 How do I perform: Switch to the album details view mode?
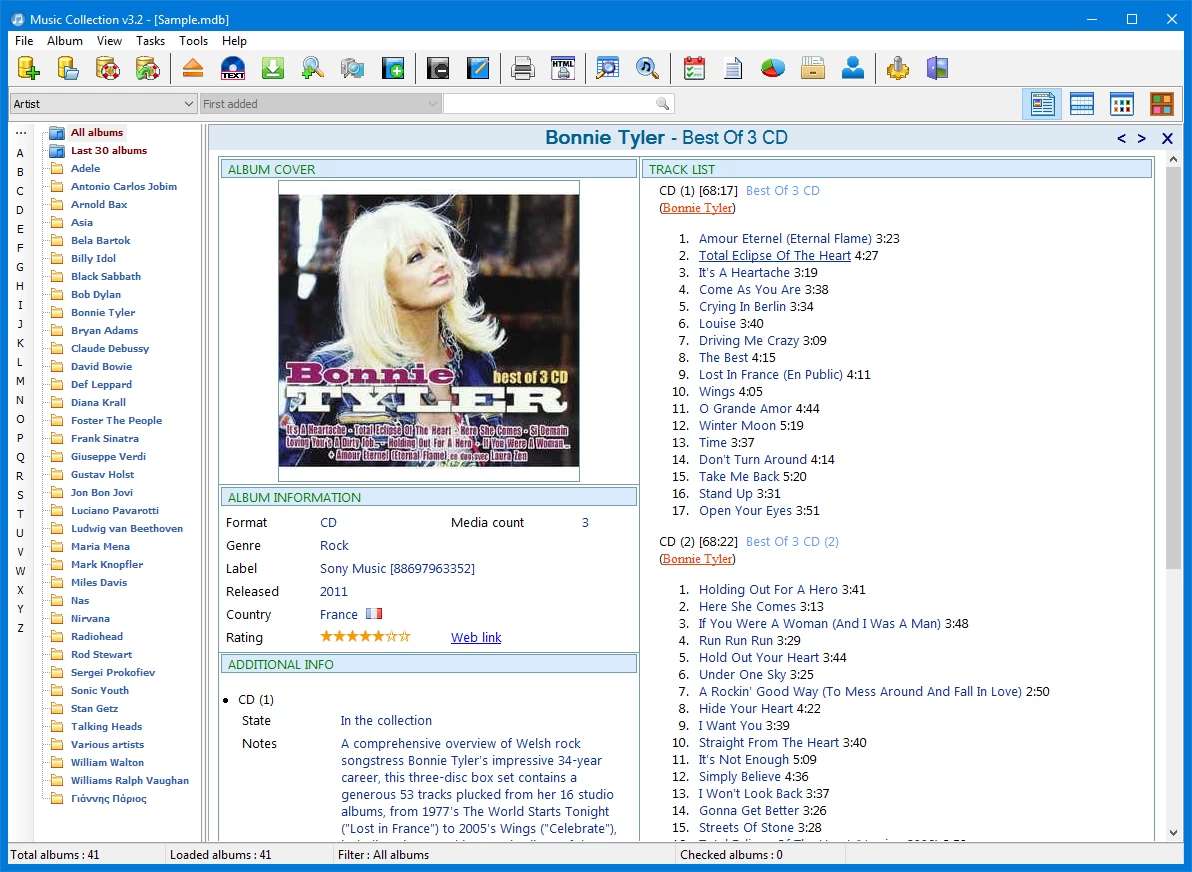1042,104
